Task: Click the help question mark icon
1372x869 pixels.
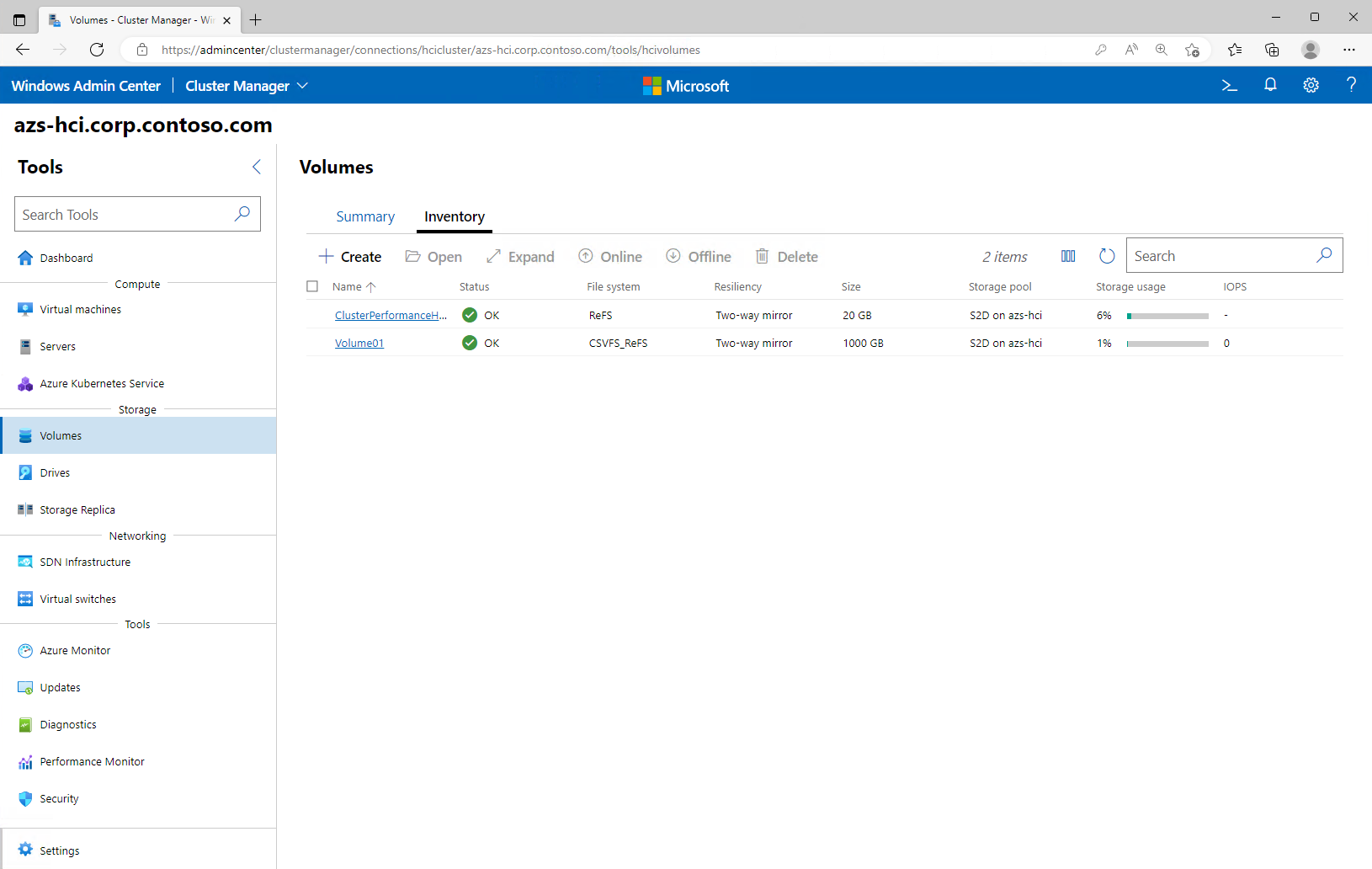Action: point(1351,85)
